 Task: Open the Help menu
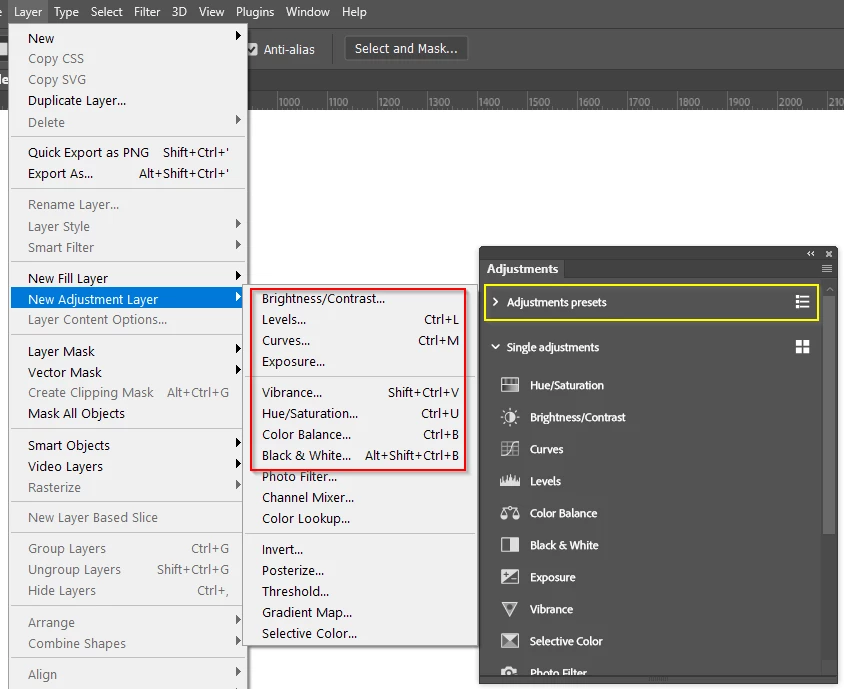coord(354,12)
